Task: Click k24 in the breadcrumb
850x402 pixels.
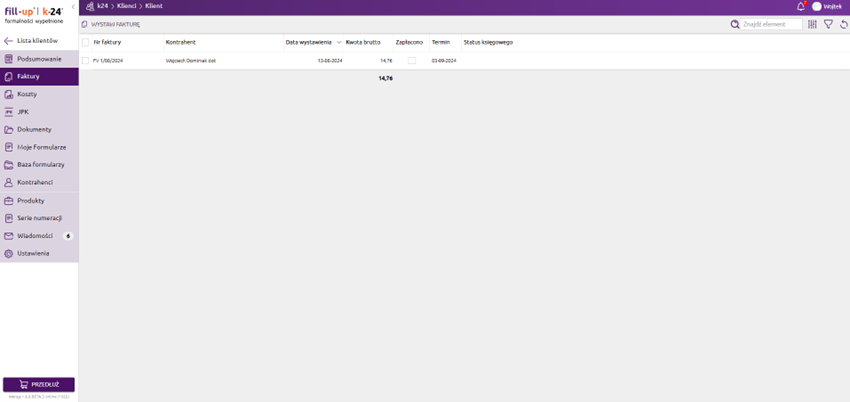Action: [102, 6]
